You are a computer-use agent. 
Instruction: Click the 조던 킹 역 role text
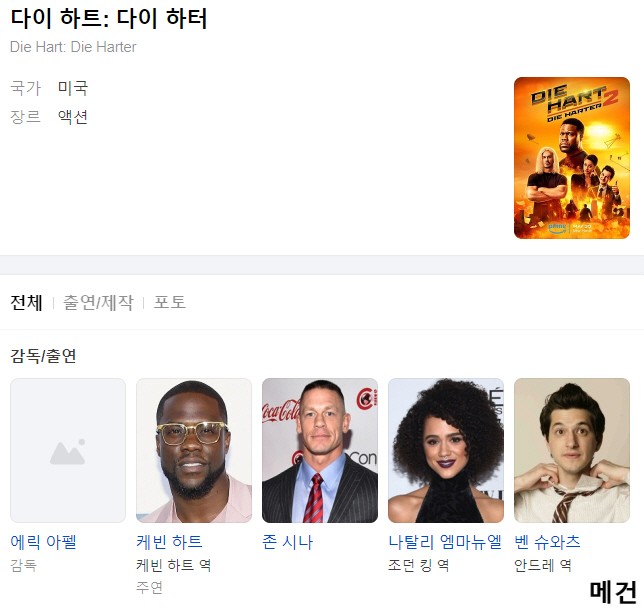(419, 565)
